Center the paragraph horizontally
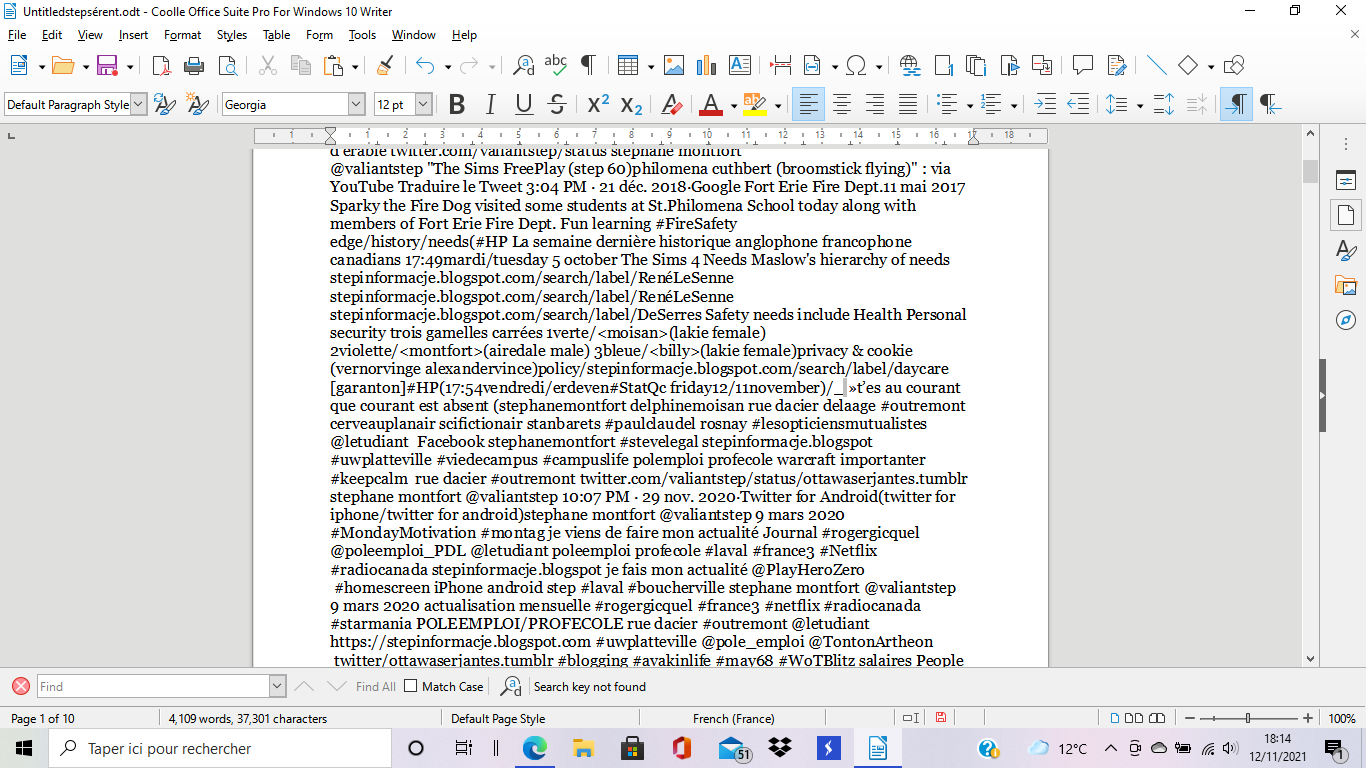 tap(842, 104)
